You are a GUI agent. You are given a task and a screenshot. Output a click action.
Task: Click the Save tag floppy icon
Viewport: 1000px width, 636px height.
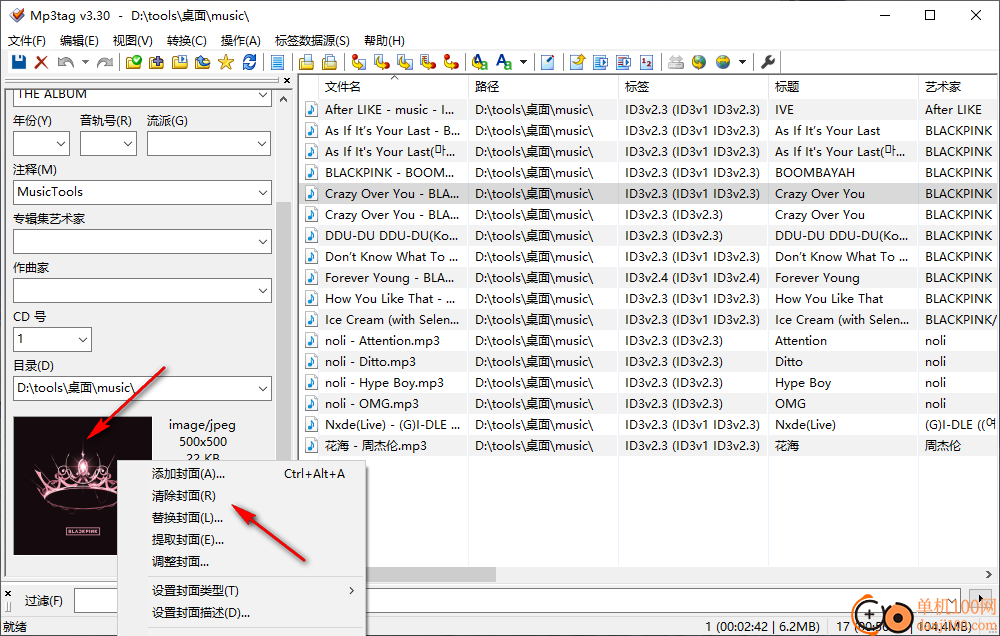tap(18, 62)
